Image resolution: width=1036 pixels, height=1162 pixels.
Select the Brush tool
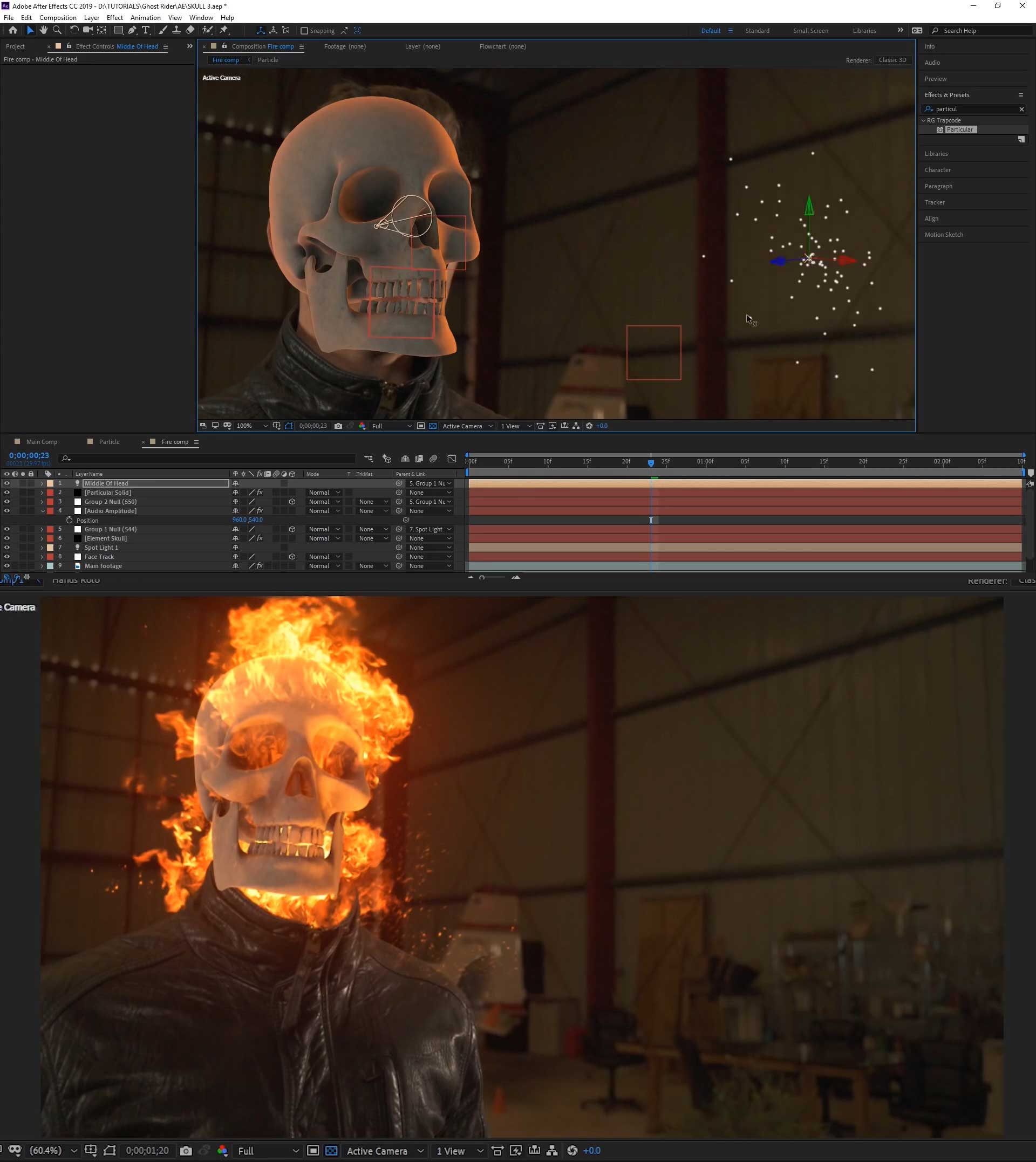163,30
